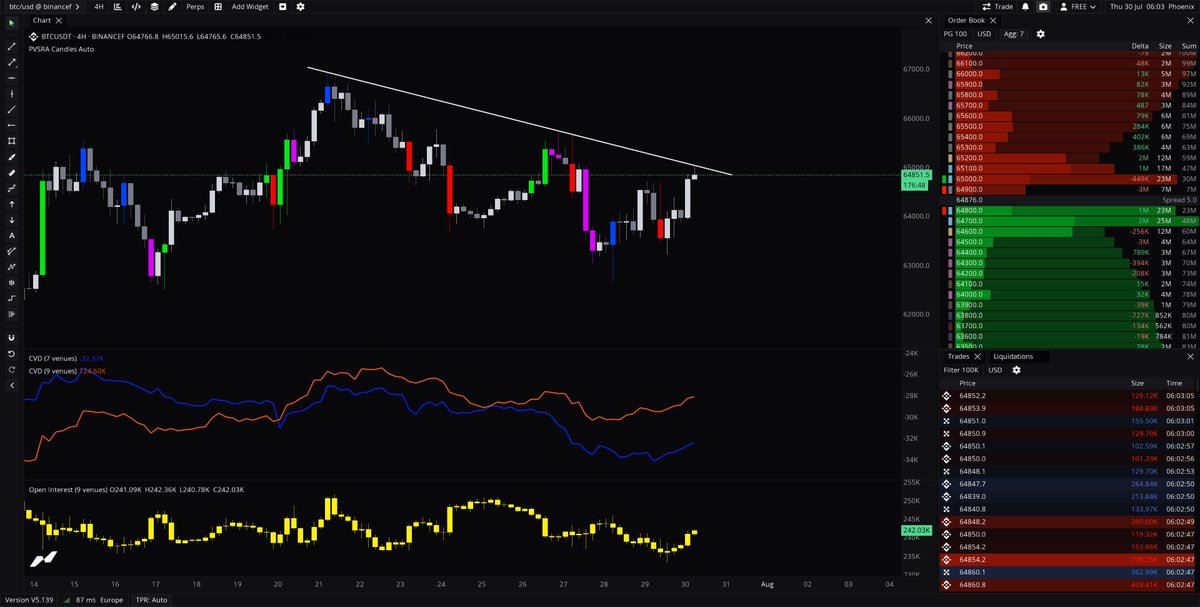Click the 64800.0 bid row in Order Book
The height and width of the screenshot is (607, 1200).
pyautogui.click(x=1068, y=210)
